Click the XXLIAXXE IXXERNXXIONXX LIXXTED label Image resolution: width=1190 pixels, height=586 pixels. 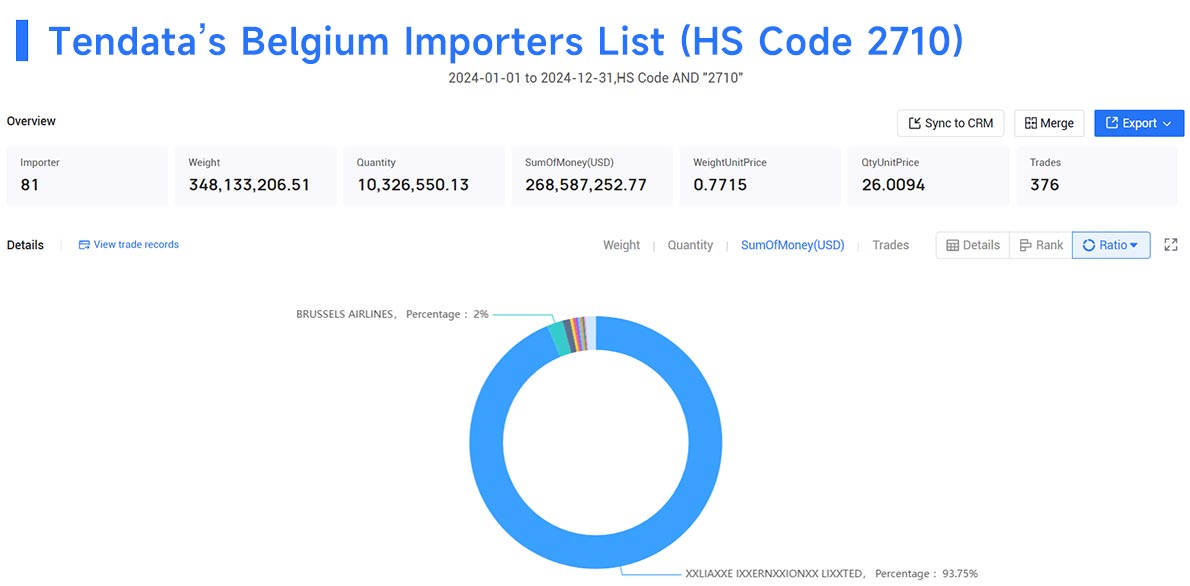pyautogui.click(x=831, y=573)
